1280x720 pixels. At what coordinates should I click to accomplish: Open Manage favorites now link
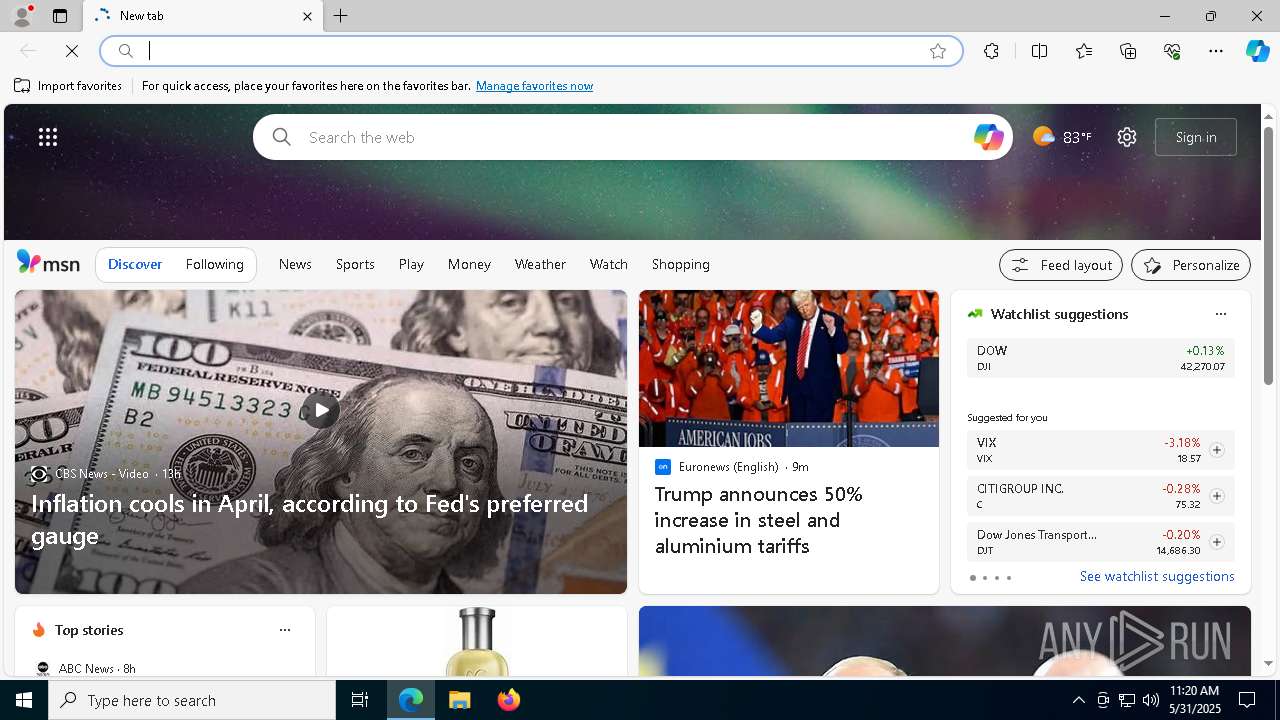(534, 86)
